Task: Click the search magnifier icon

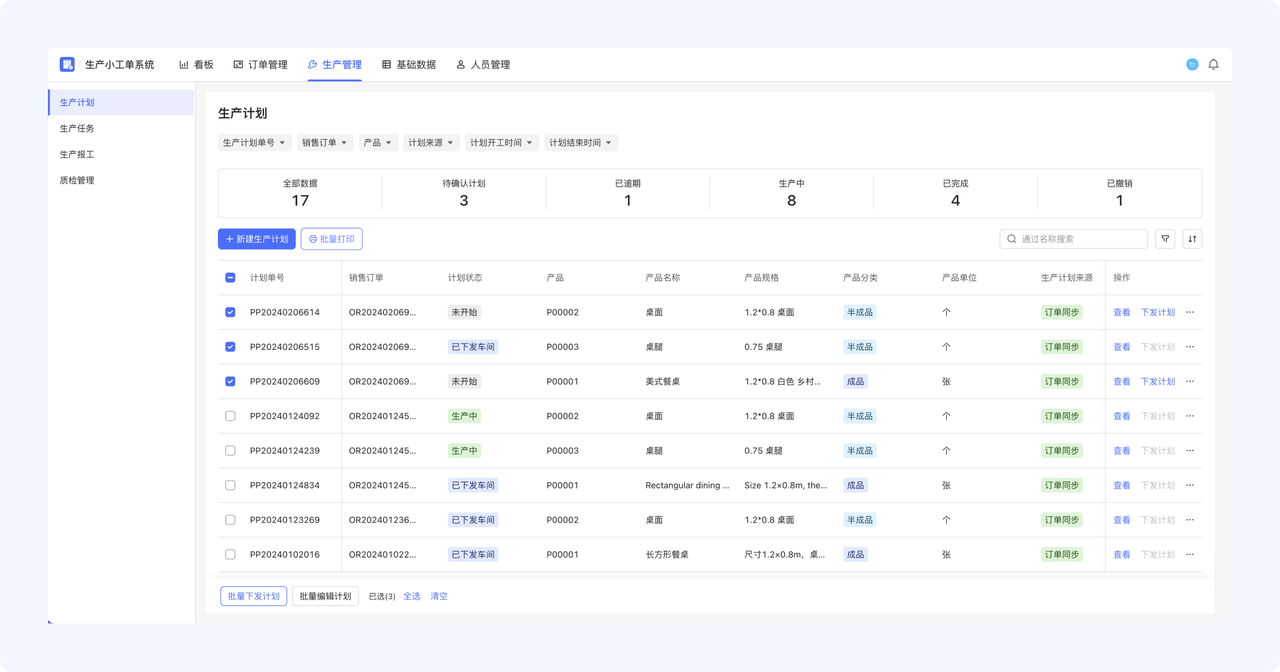Action: (1012, 239)
